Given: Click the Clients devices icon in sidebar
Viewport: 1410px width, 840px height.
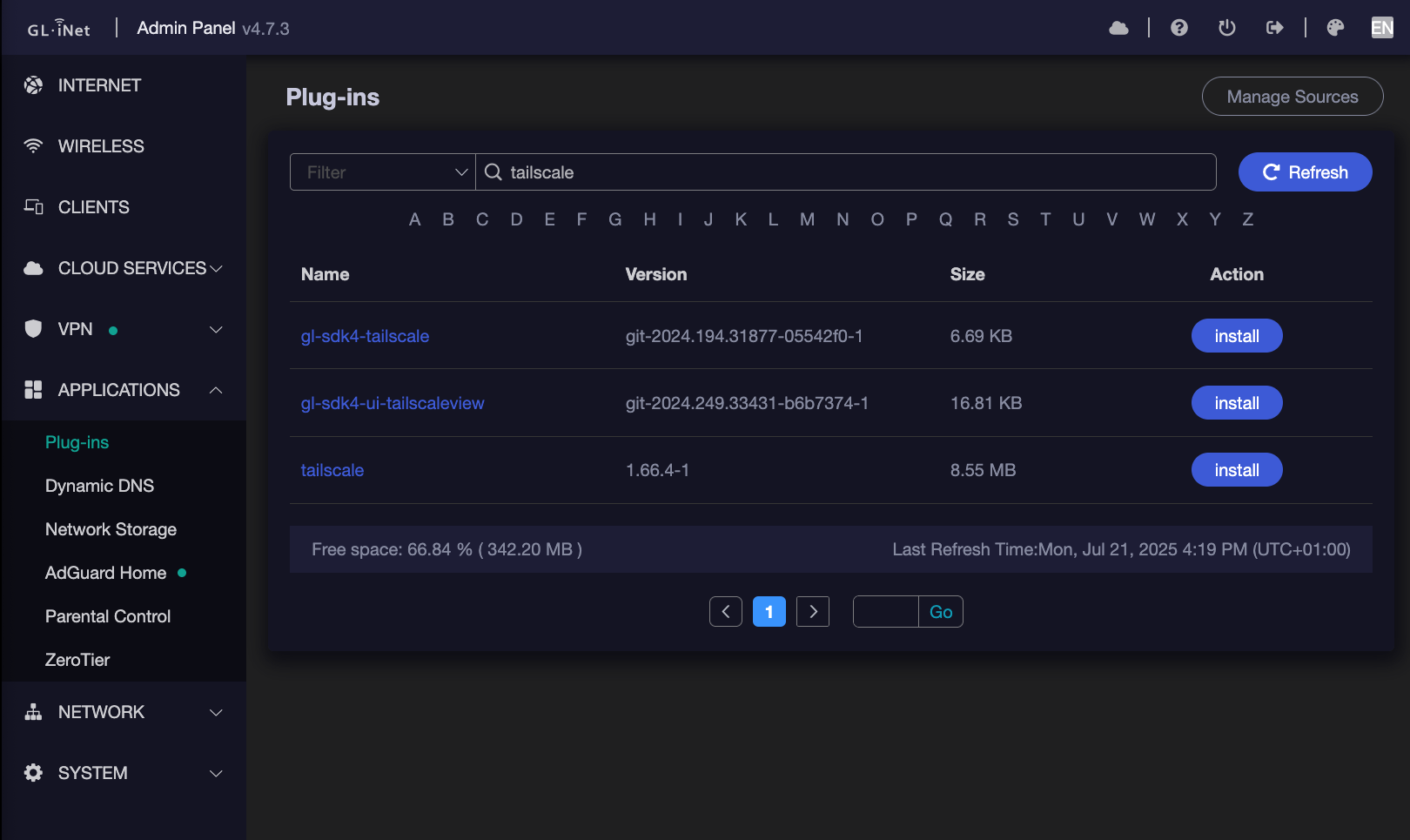Looking at the screenshot, I should click(33, 207).
